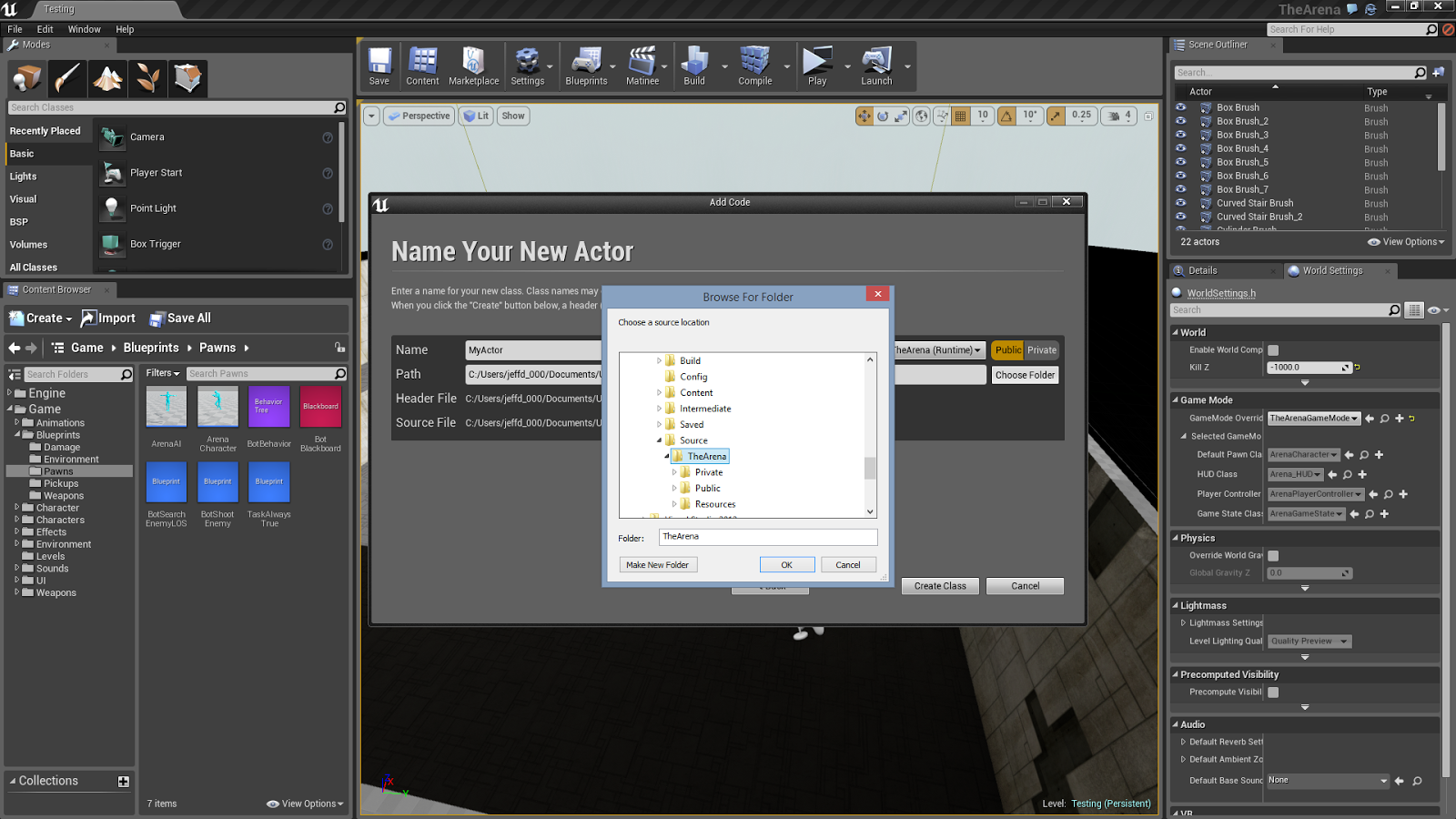
Task: Click the Save toolbar icon
Action: click(x=379, y=66)
